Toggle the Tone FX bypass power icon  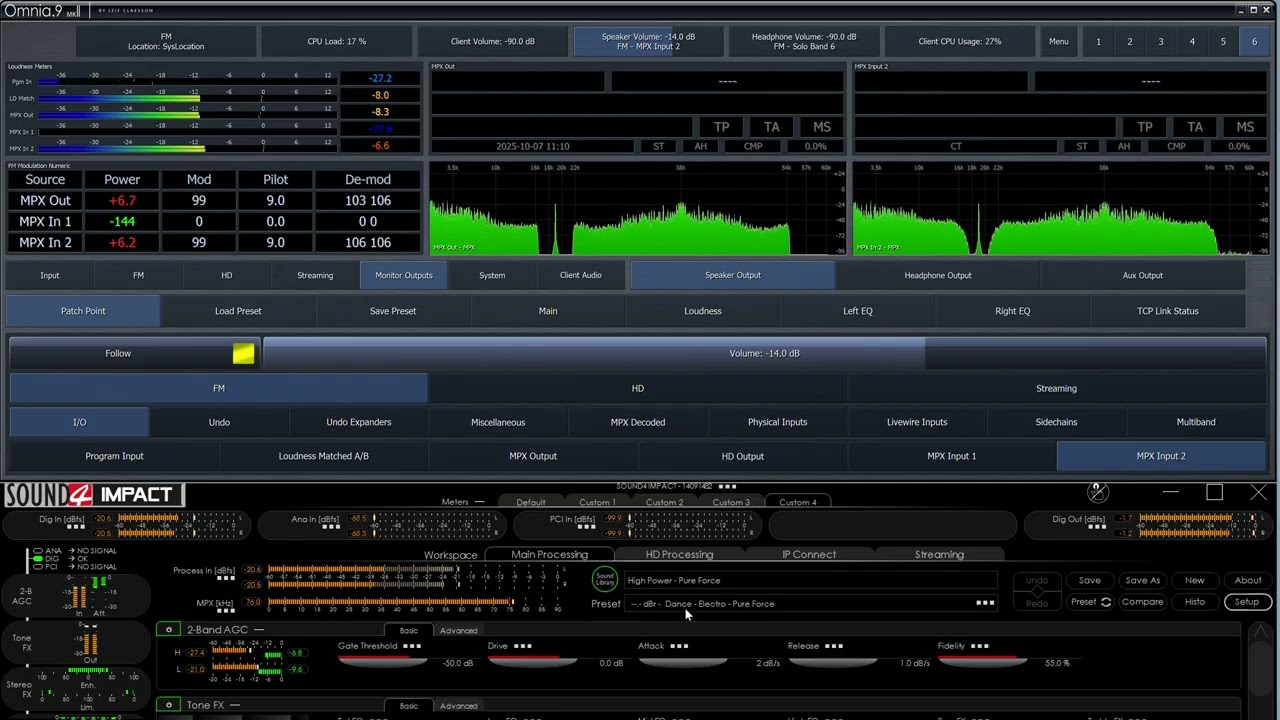tap(169, 705)
